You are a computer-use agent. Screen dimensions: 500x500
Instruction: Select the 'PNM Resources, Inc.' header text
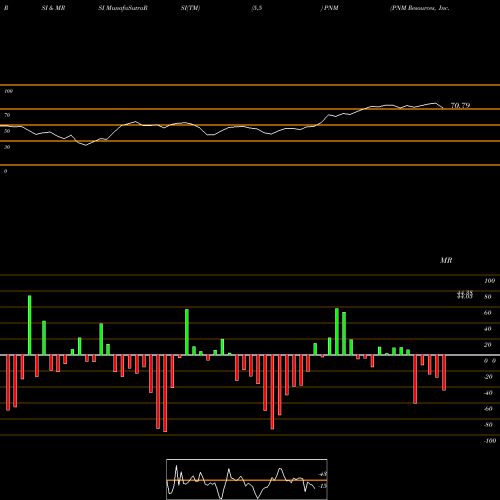[x=420, y=8]
